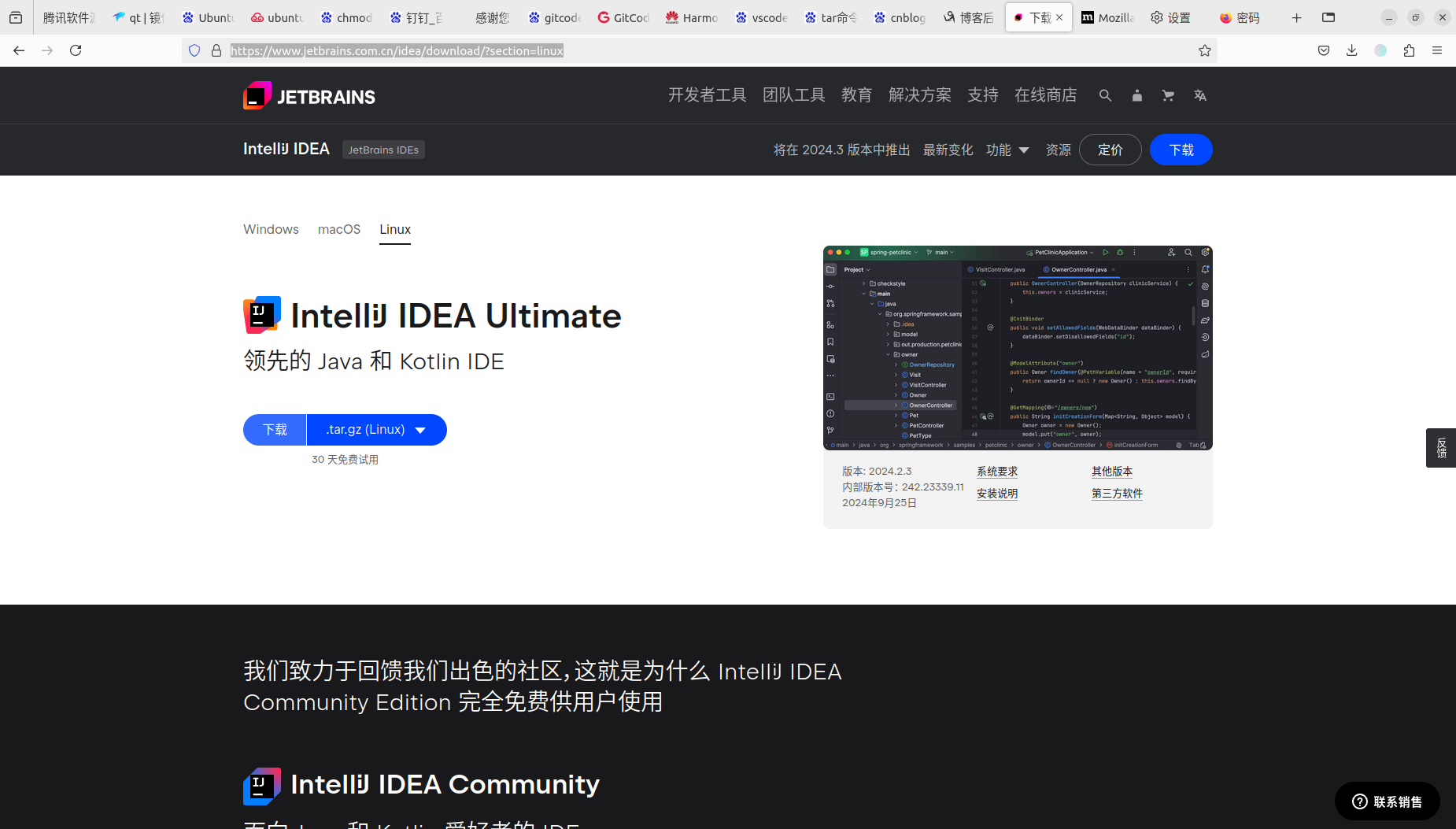Image resolution: width=1456 pixels, height=829 pixels.
Task: Open the 最新变化 link
Action: [x=948, y=150]
